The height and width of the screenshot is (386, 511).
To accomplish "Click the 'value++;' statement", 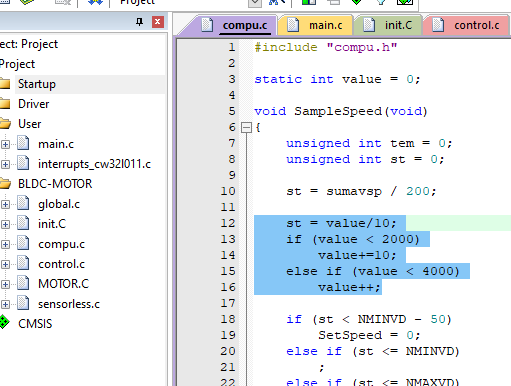I will (x=349, y=287).
